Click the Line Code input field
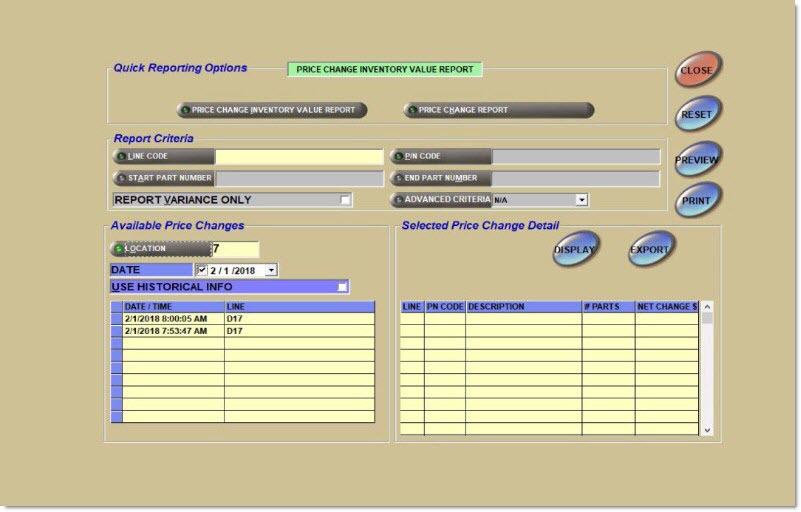The height and width of the screenshot is (512, 801). coord(299,157)
